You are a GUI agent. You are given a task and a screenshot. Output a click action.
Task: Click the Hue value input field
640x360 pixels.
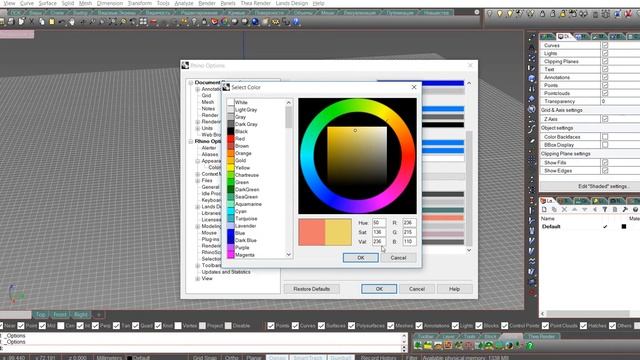pyautogui.click(x=379, y=223)
